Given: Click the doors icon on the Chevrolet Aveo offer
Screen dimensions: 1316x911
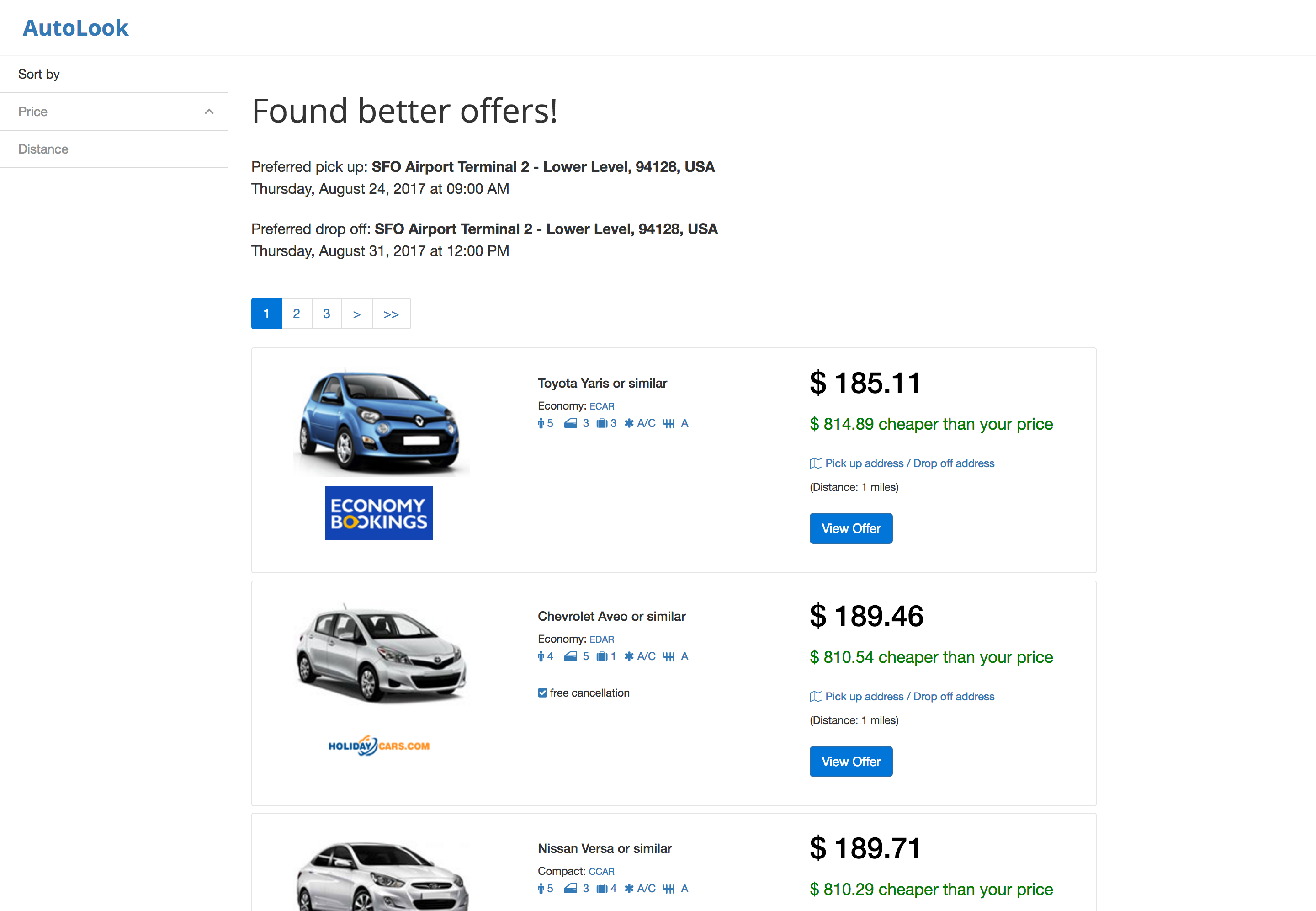Looking at the screenshot, I should pos(570,656).
